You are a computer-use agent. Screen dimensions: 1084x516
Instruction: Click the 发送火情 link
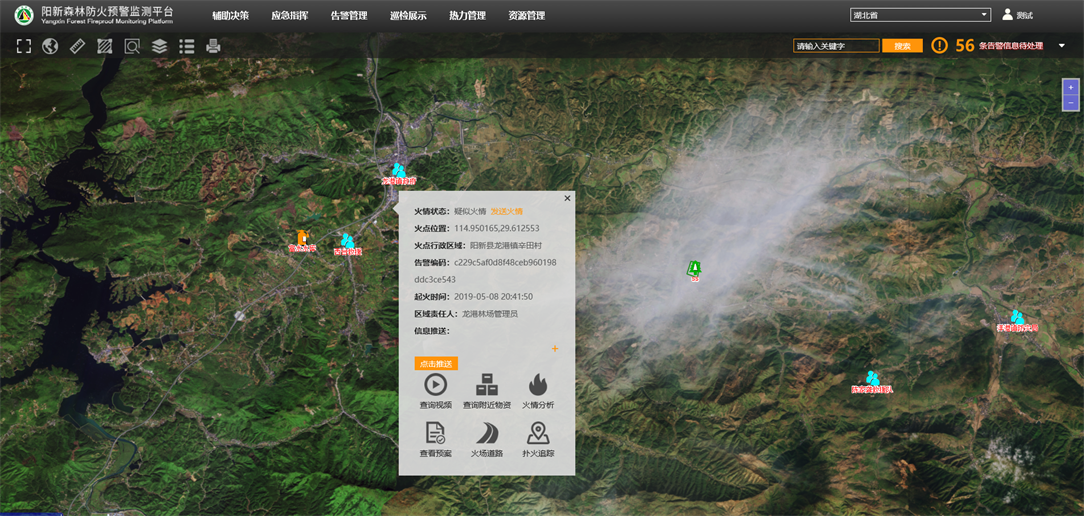coord(506,211)
